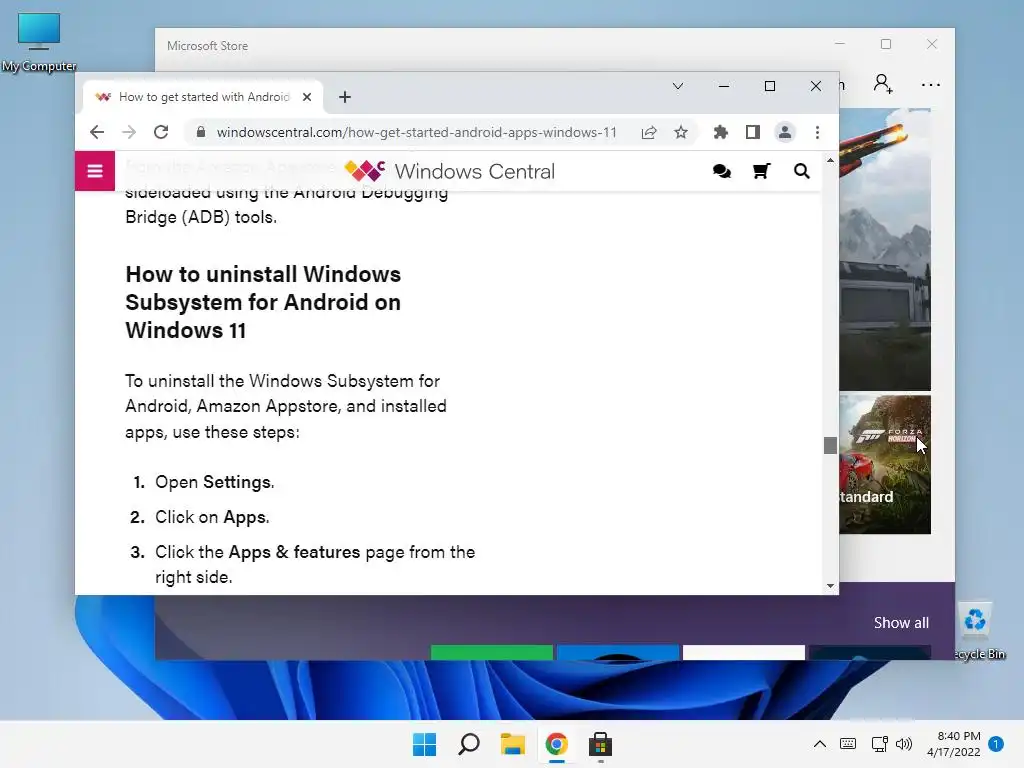Viewport: 1024px width, 768px height.
Task: Open Chrome three-dot menu
Action: point(817,133)
